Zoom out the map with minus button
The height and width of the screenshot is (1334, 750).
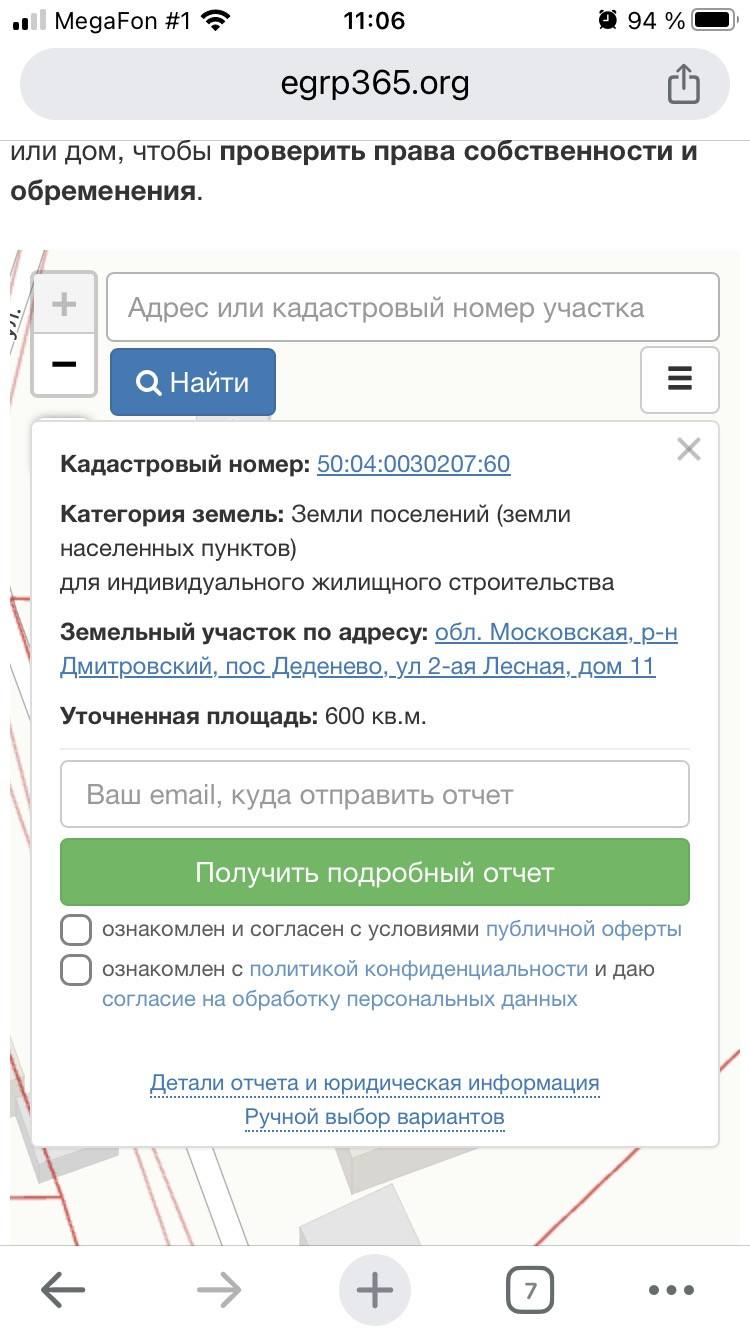point(64,365)
